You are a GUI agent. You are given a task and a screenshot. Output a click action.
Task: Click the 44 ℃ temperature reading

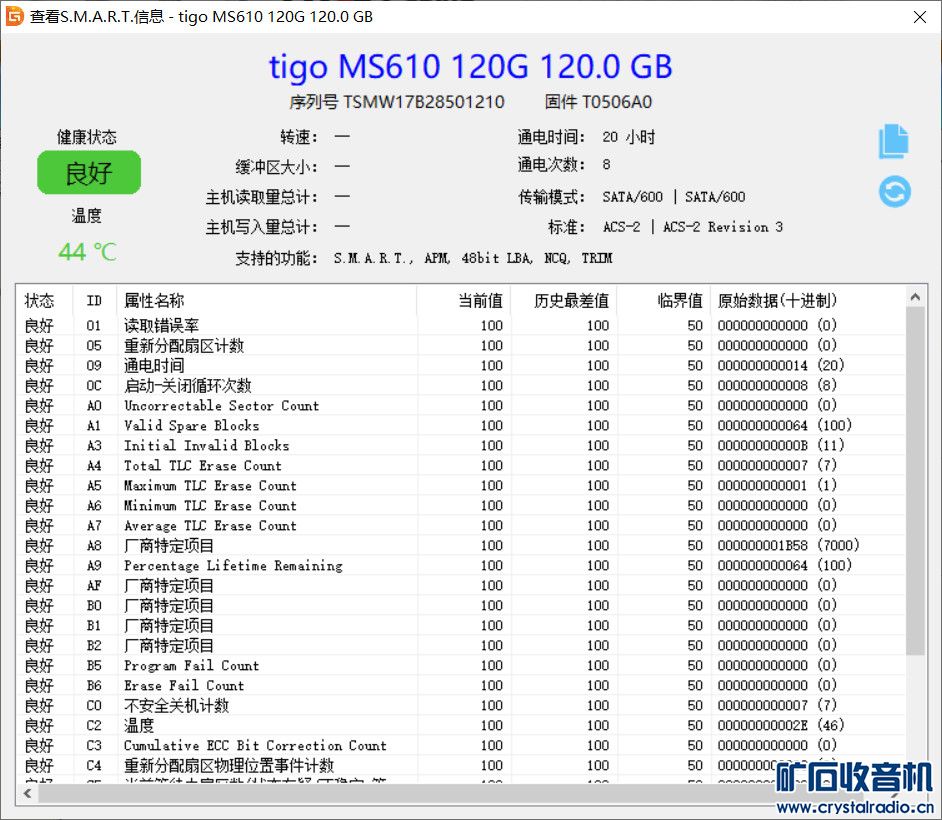[x=88, y=252]
